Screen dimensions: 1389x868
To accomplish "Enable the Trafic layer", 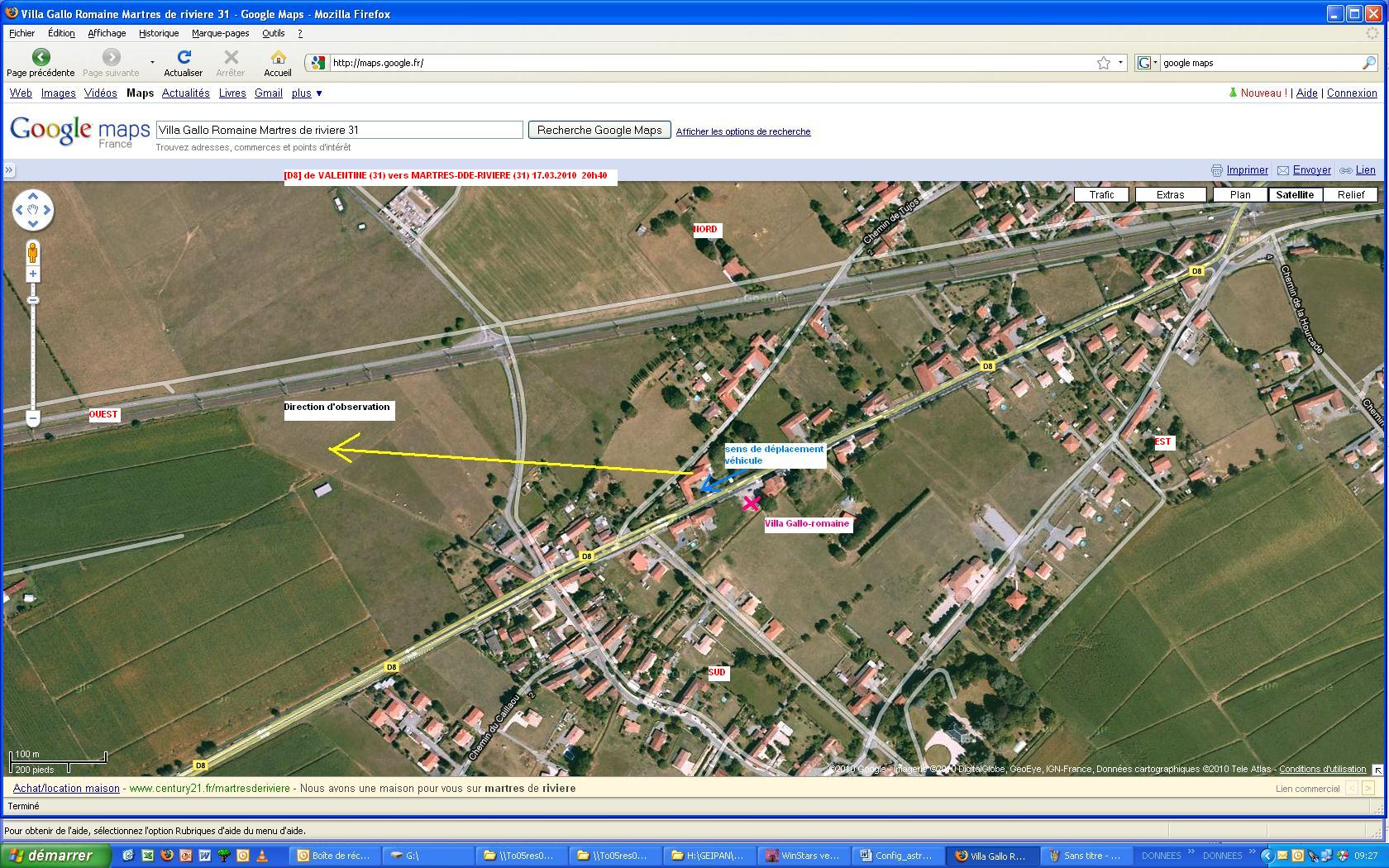I will [1101, 195].
